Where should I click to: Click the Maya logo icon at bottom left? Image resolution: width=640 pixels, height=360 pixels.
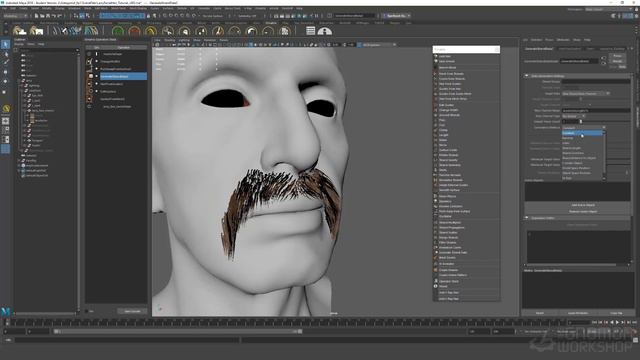coord(6,311)
